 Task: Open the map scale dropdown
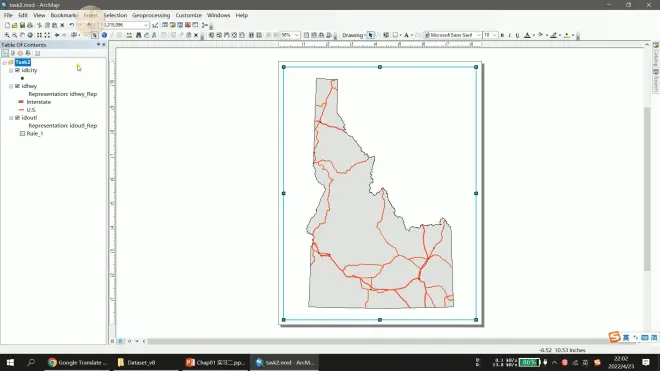[x=146, y=25]
